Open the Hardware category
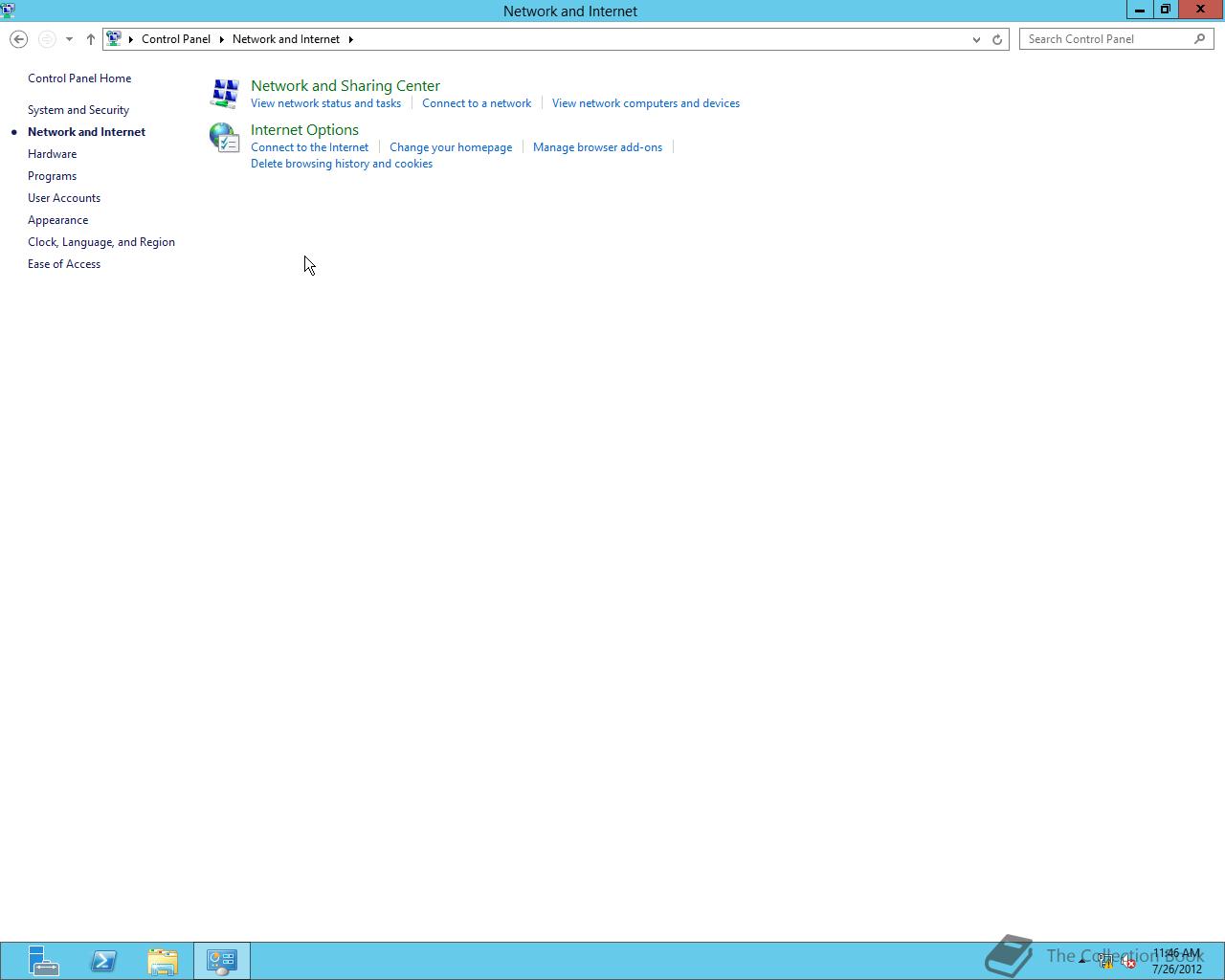This screenshot has width=1225, height=980. (x=52, y=154)
